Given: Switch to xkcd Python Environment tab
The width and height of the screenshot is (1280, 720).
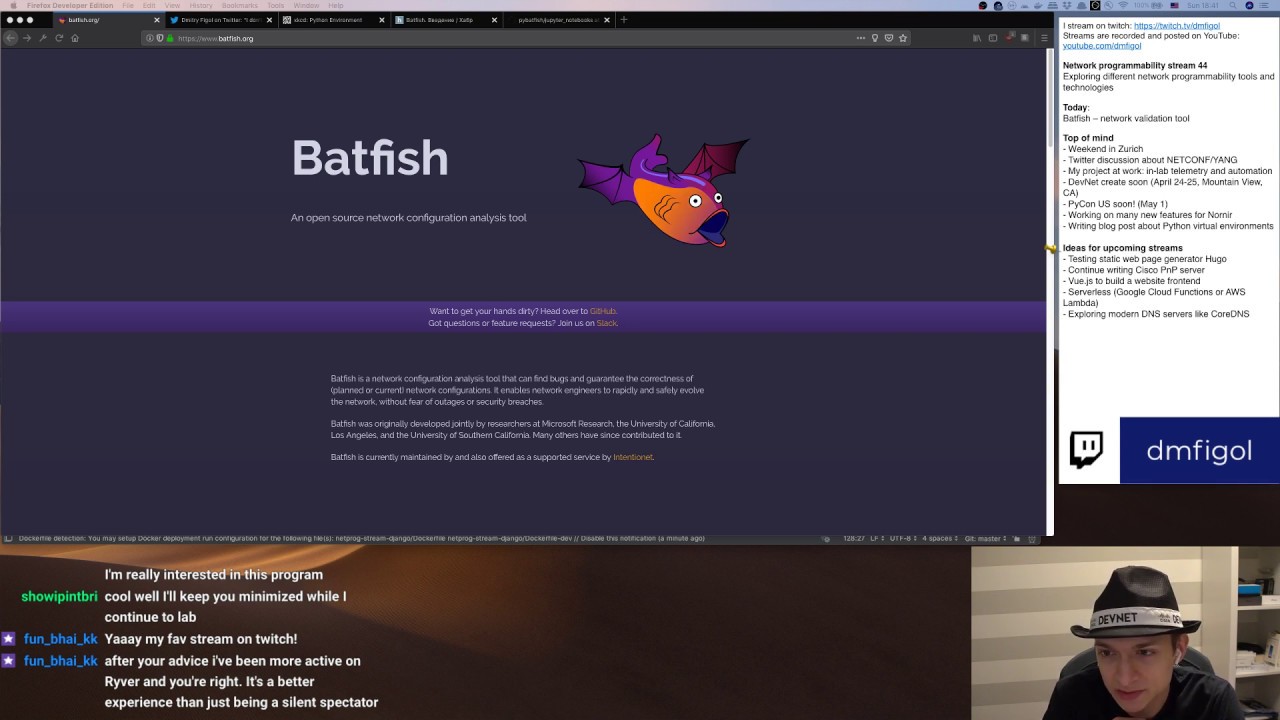Looking at the screenshot, I should click(x=334, y=20).
